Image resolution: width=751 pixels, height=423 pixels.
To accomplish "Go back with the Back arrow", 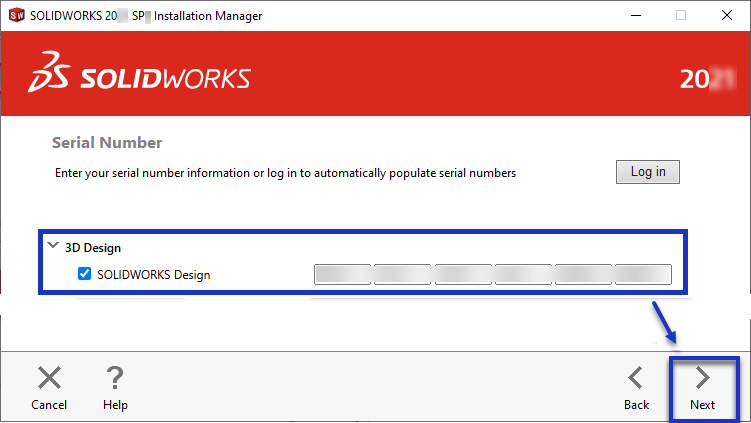I will tap(636, 388).
